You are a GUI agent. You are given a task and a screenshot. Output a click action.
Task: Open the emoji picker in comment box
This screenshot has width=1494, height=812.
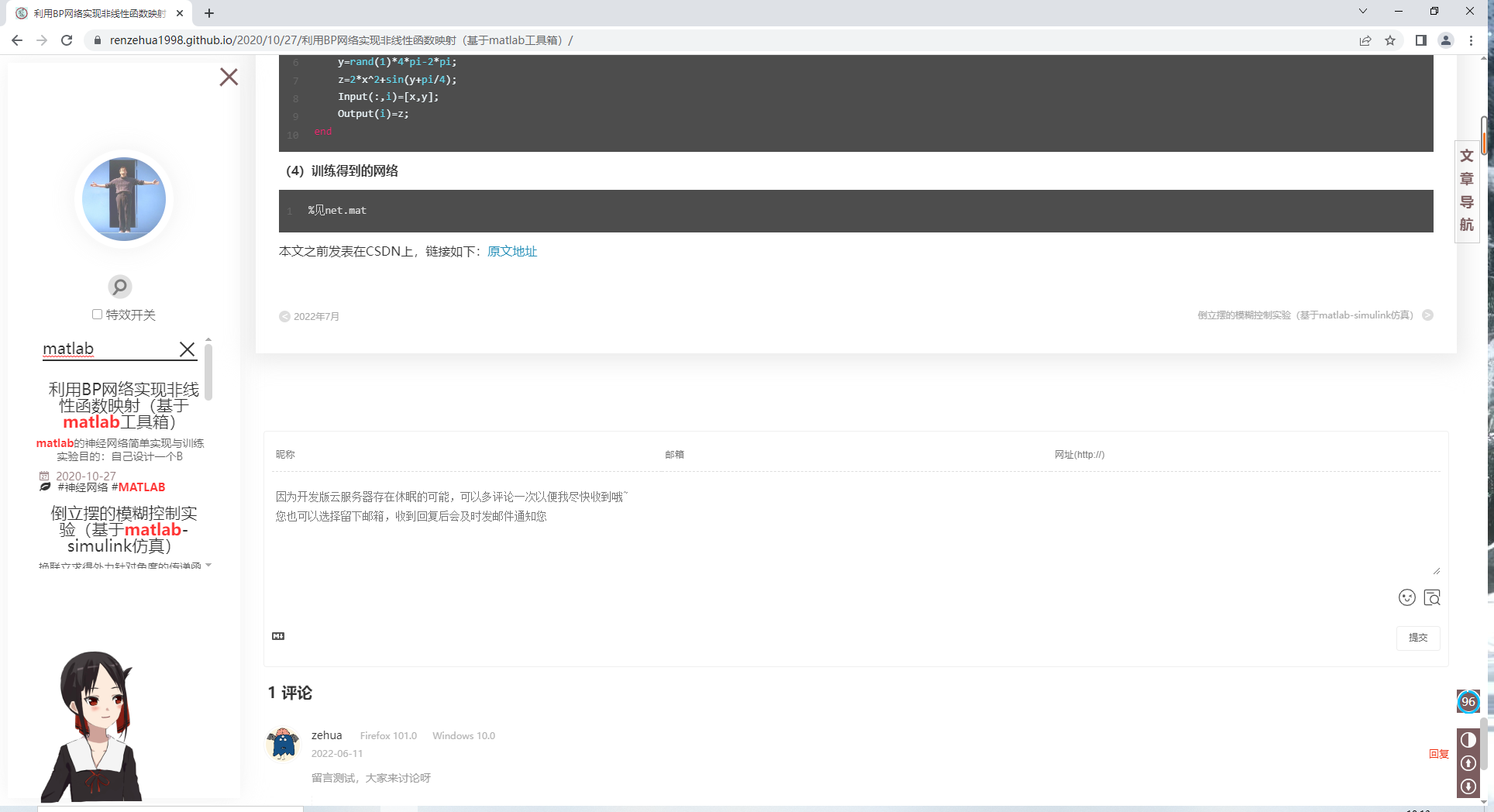(x=1406, y=597)
